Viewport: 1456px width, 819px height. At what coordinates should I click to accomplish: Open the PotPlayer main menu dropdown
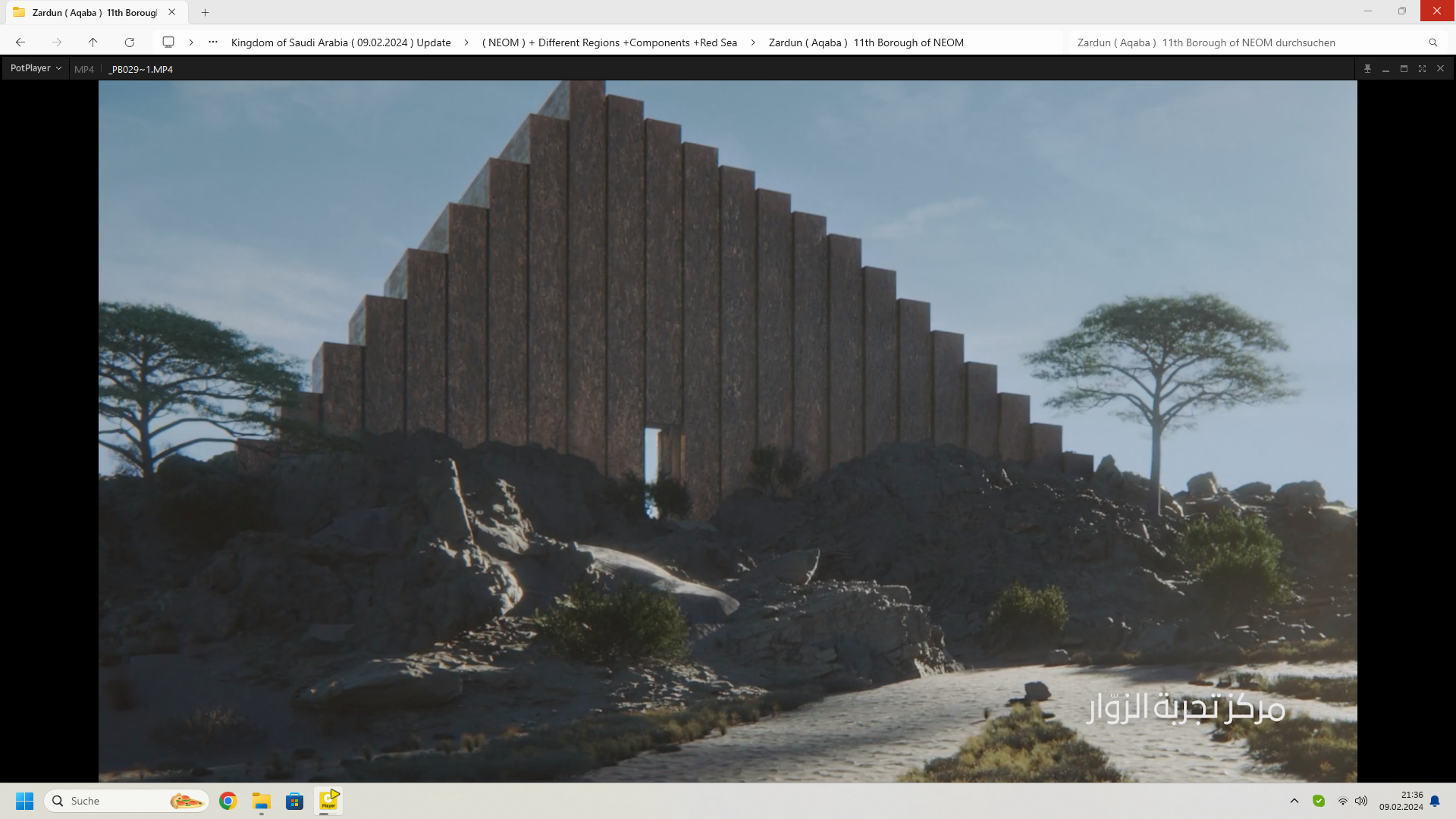(x=36, y=68)
